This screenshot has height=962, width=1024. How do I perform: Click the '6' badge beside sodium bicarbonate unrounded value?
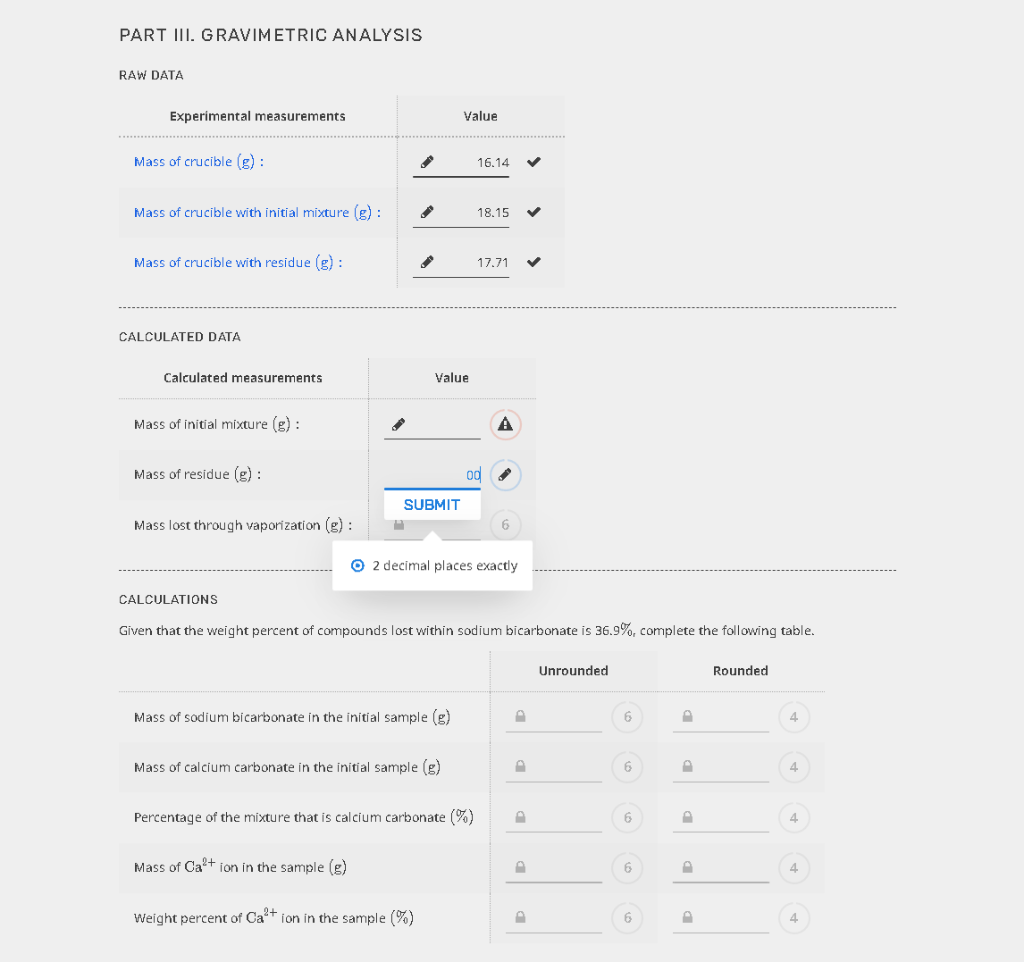coord(627,716)
